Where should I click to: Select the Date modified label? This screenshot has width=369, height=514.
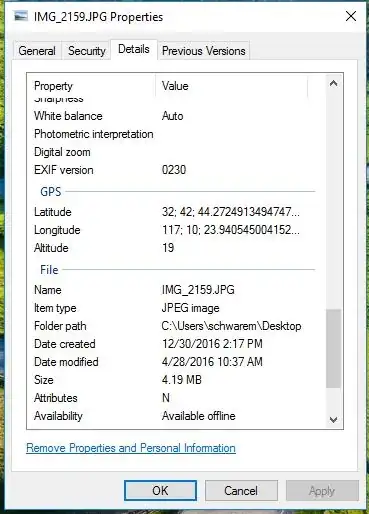click(66, 362)
